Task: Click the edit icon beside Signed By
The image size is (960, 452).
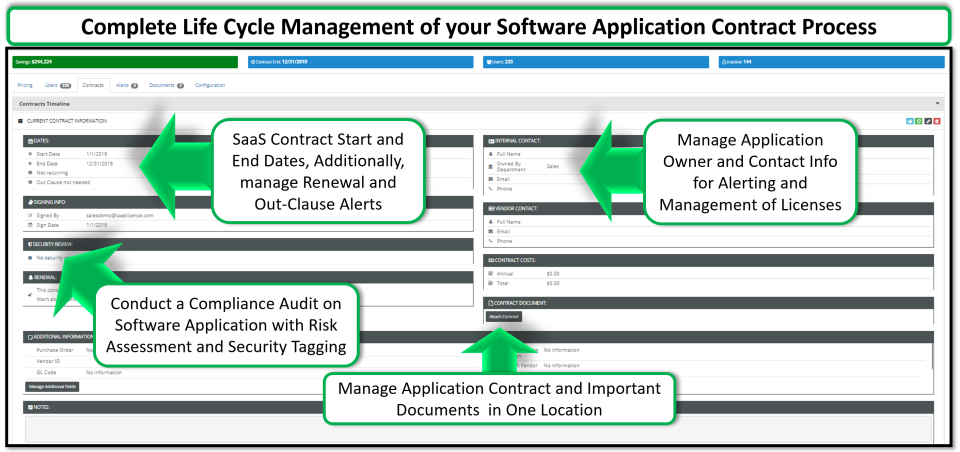Action: point(30,216)
